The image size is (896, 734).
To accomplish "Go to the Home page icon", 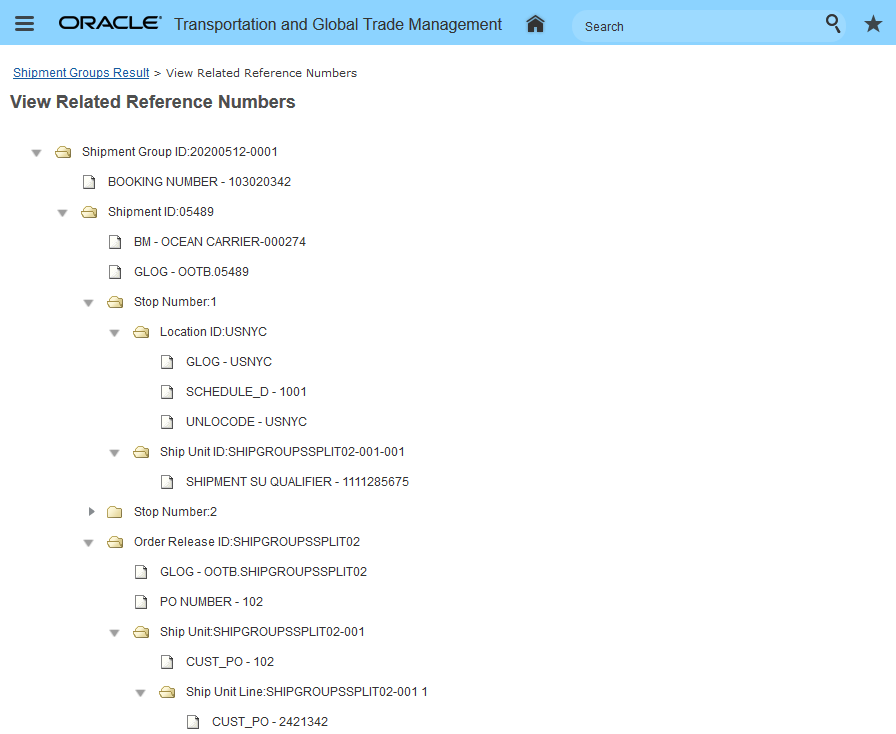I will click(x=535, y=24).
